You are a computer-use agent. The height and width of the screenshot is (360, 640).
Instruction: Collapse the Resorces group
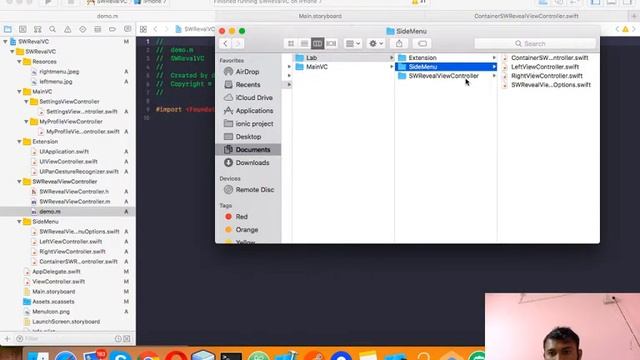(x=19, y=62)
